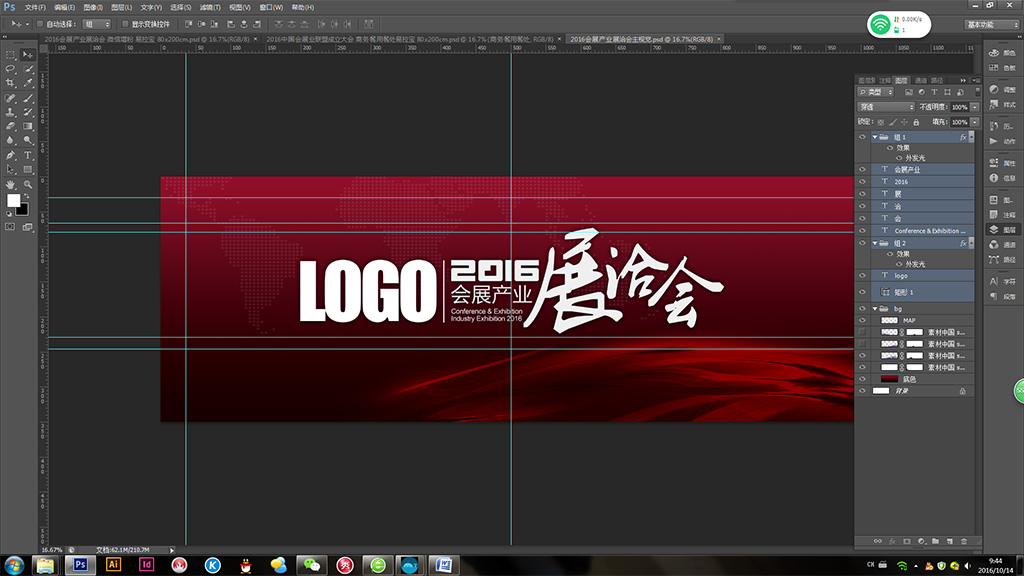Select the Conference & Exhibition text layer

coord(922,231)
